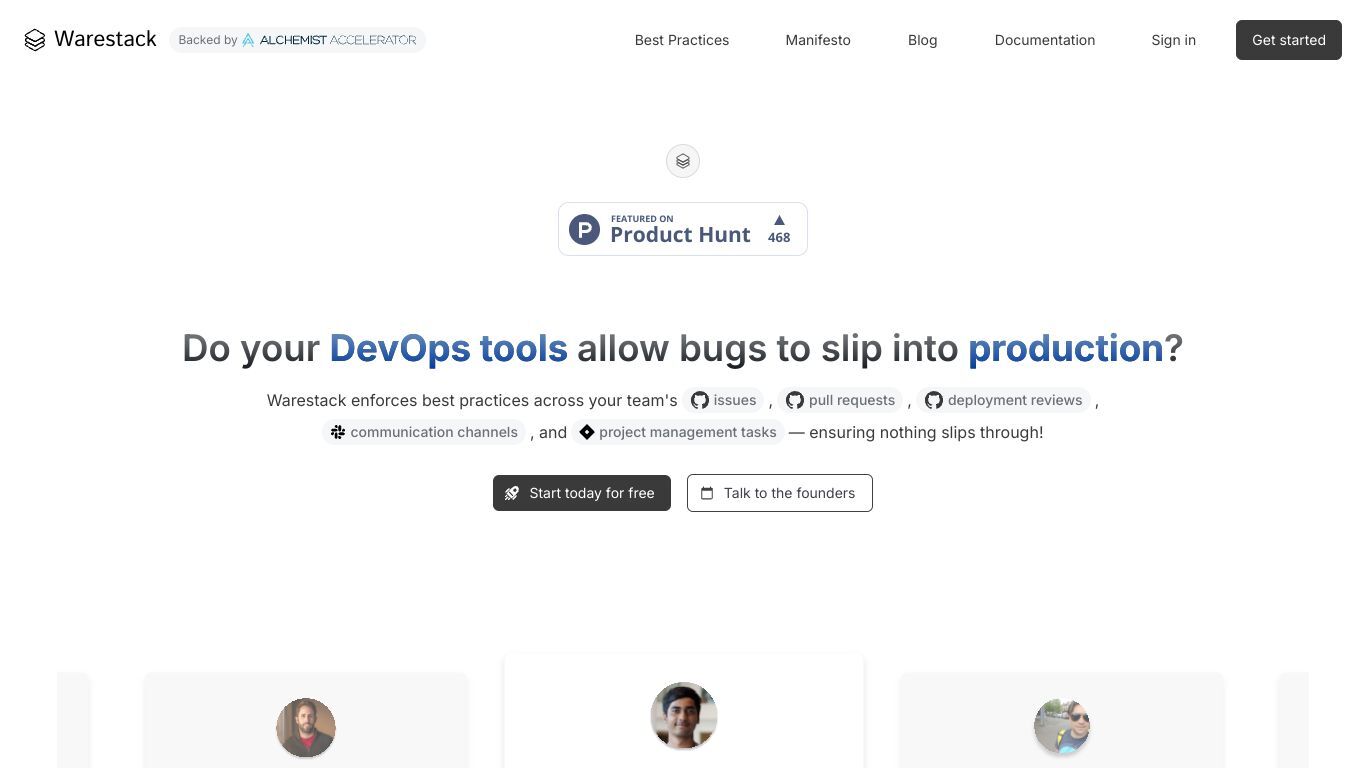Screen dimensions: 1366x768
Task: Click the Warestack brand name
Action: [105, 39]
